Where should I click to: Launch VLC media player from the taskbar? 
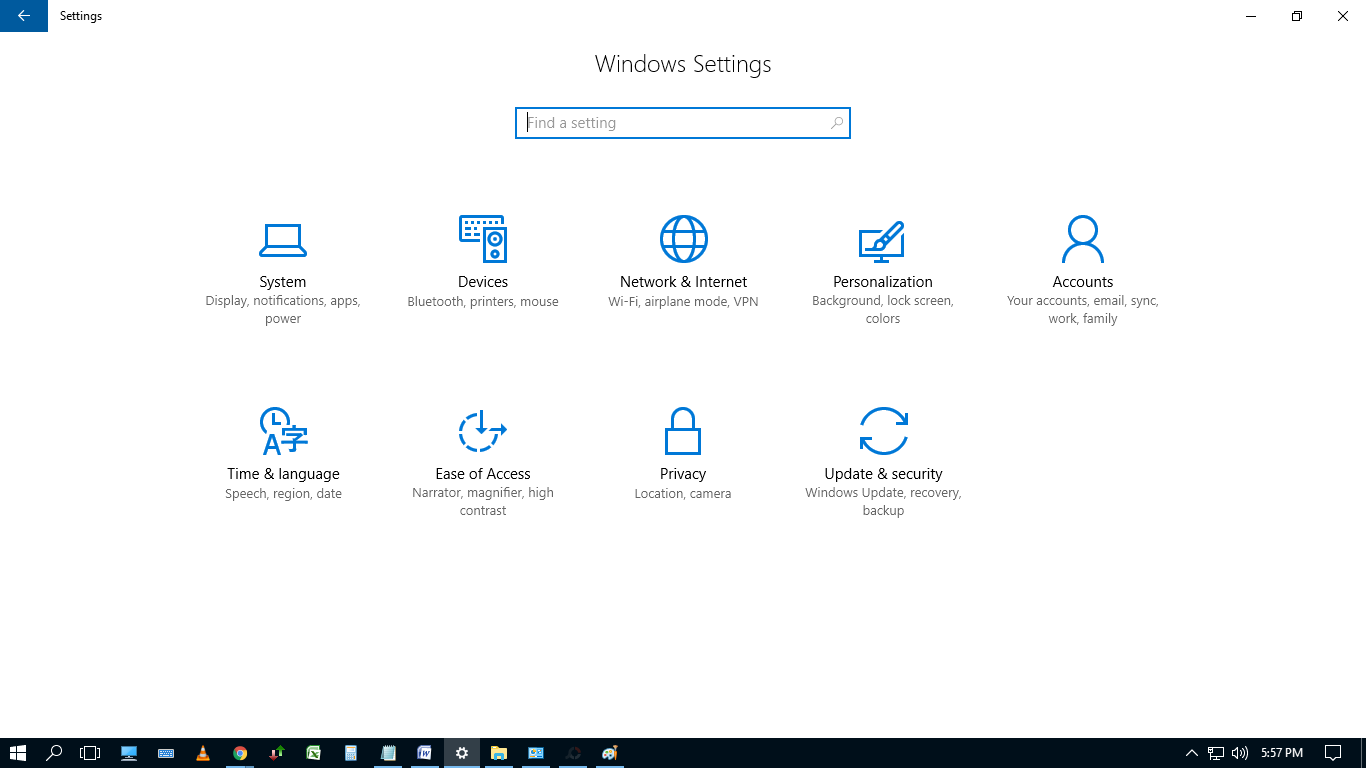point(203,753)
